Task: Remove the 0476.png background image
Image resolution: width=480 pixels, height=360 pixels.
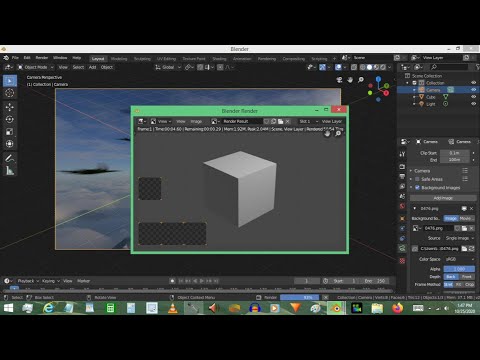Action: coord(472,208)
